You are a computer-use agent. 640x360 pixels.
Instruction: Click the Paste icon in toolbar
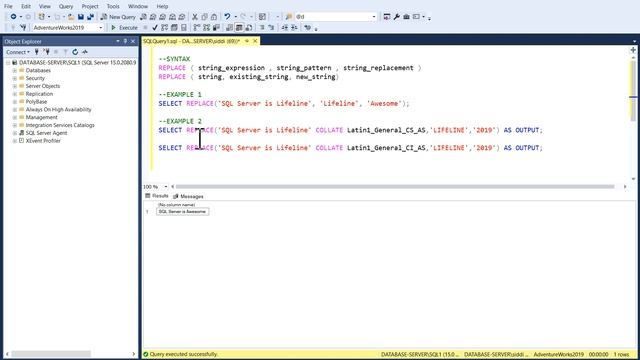pyautogui.click(x=214, y=17)
